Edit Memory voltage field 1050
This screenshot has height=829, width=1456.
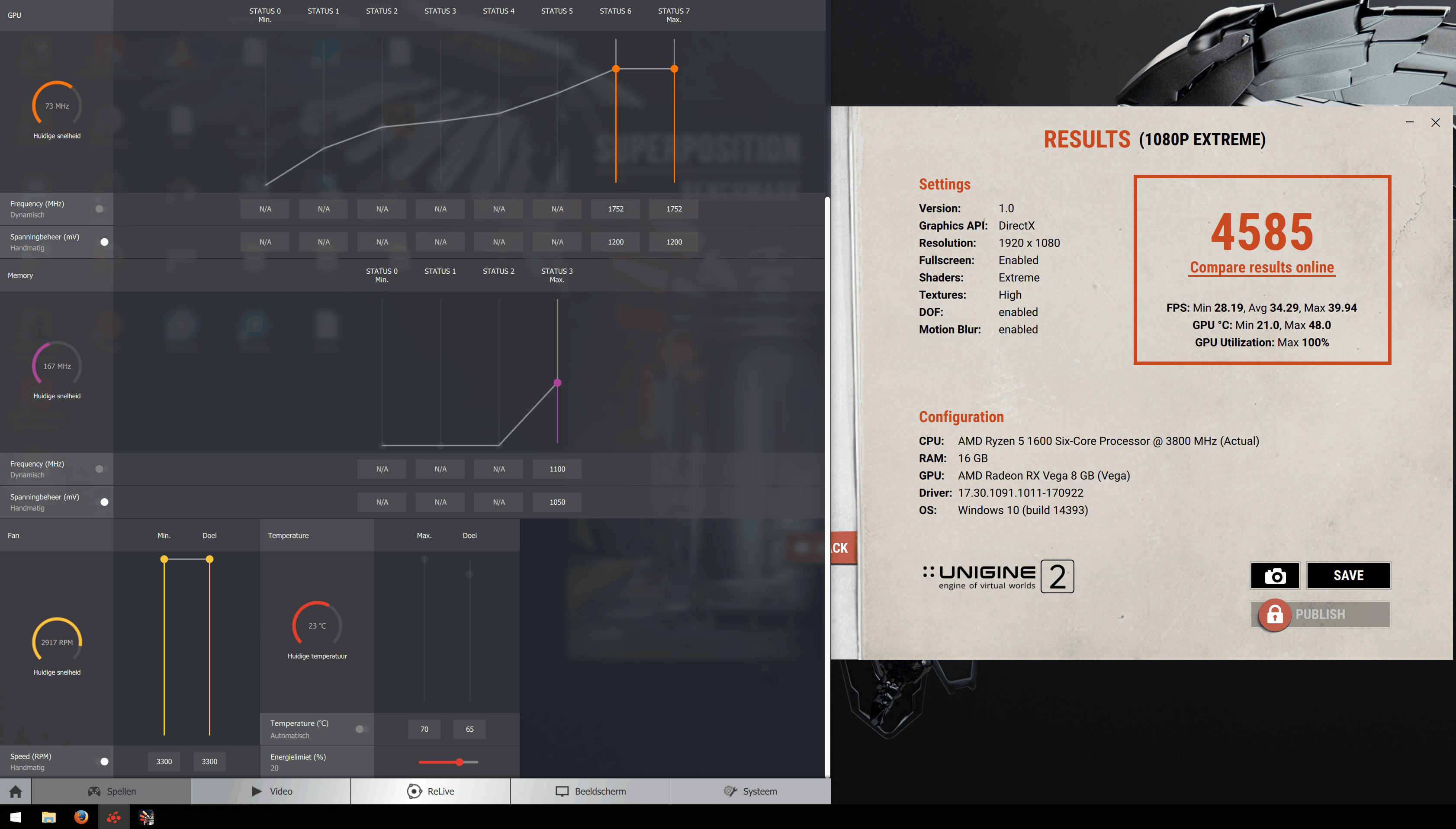point(558,502)
